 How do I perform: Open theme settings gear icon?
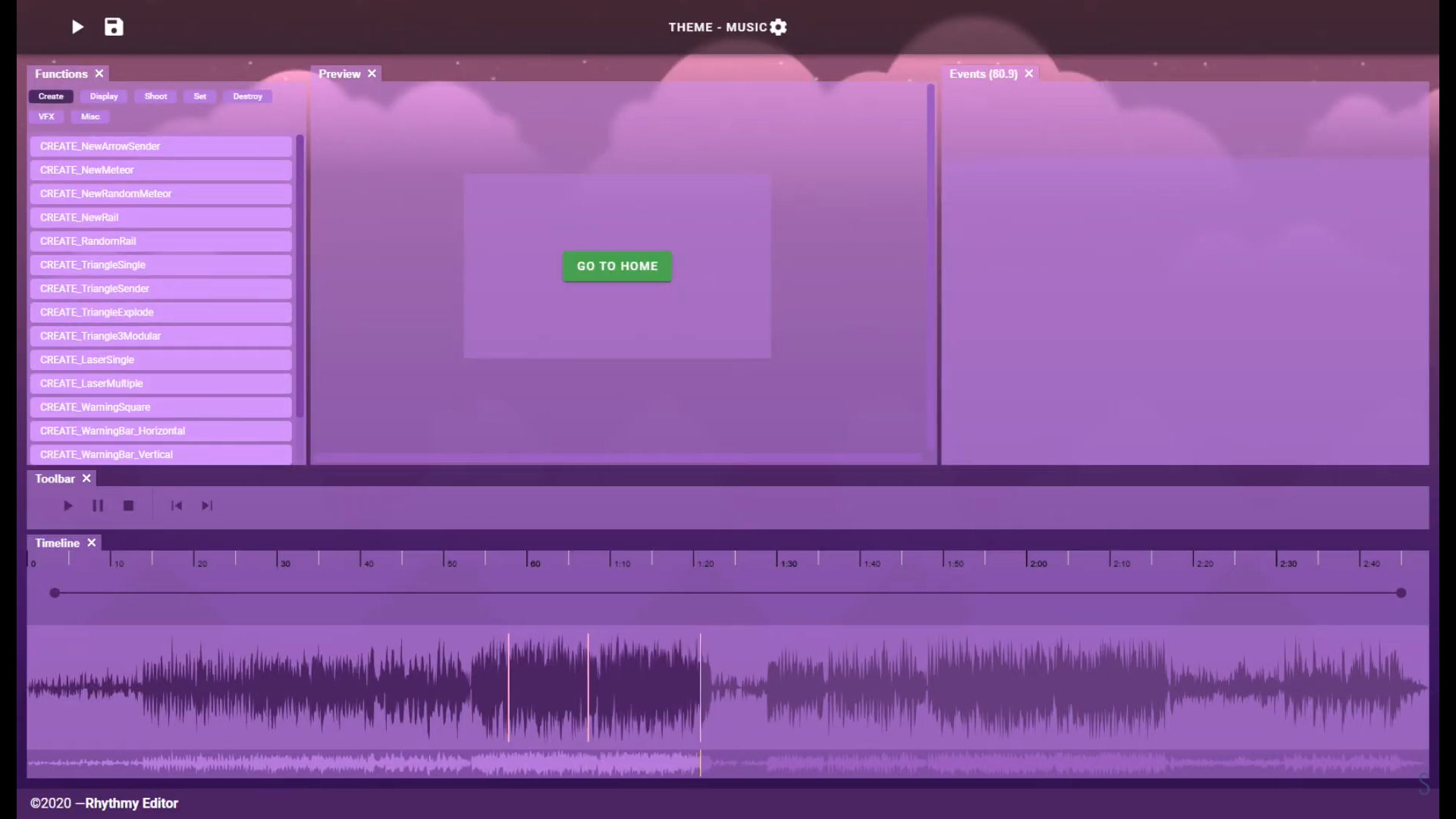(x=778, y=27)
